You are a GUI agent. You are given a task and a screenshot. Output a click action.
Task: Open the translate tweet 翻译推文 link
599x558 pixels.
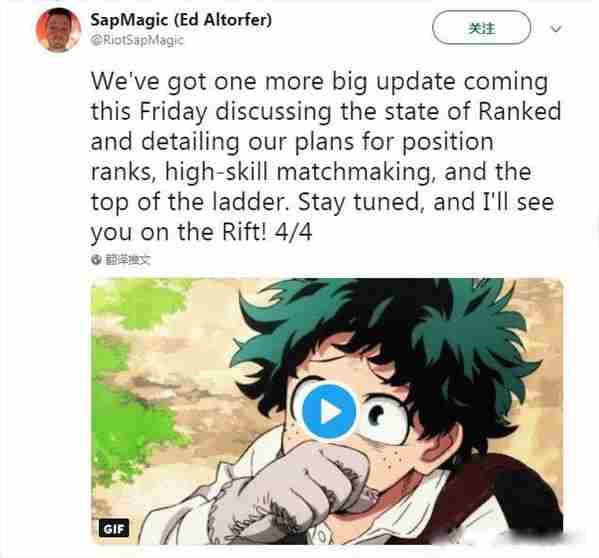tap(128, 260)
